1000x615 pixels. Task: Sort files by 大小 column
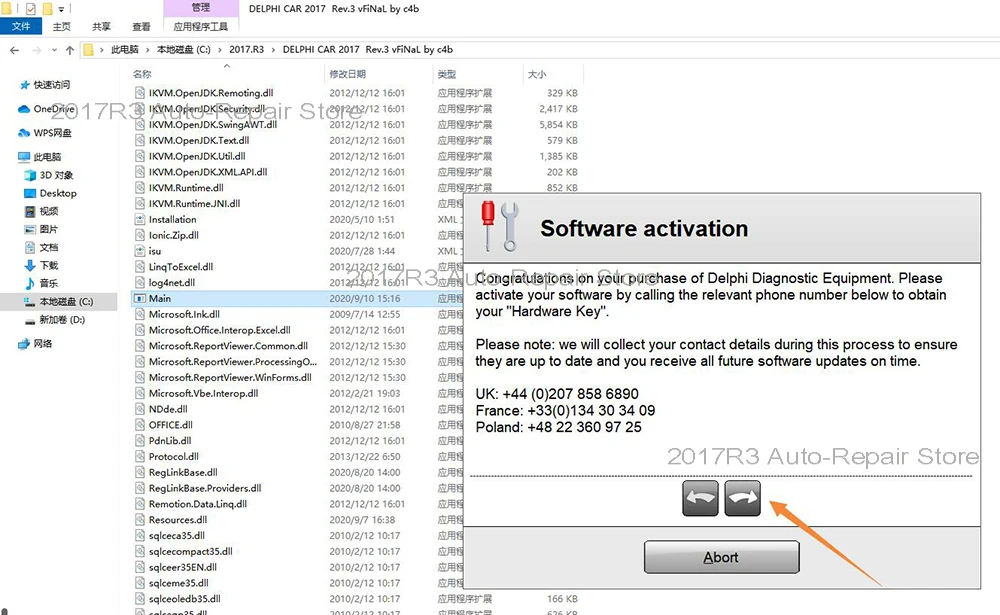pos(537,74)
